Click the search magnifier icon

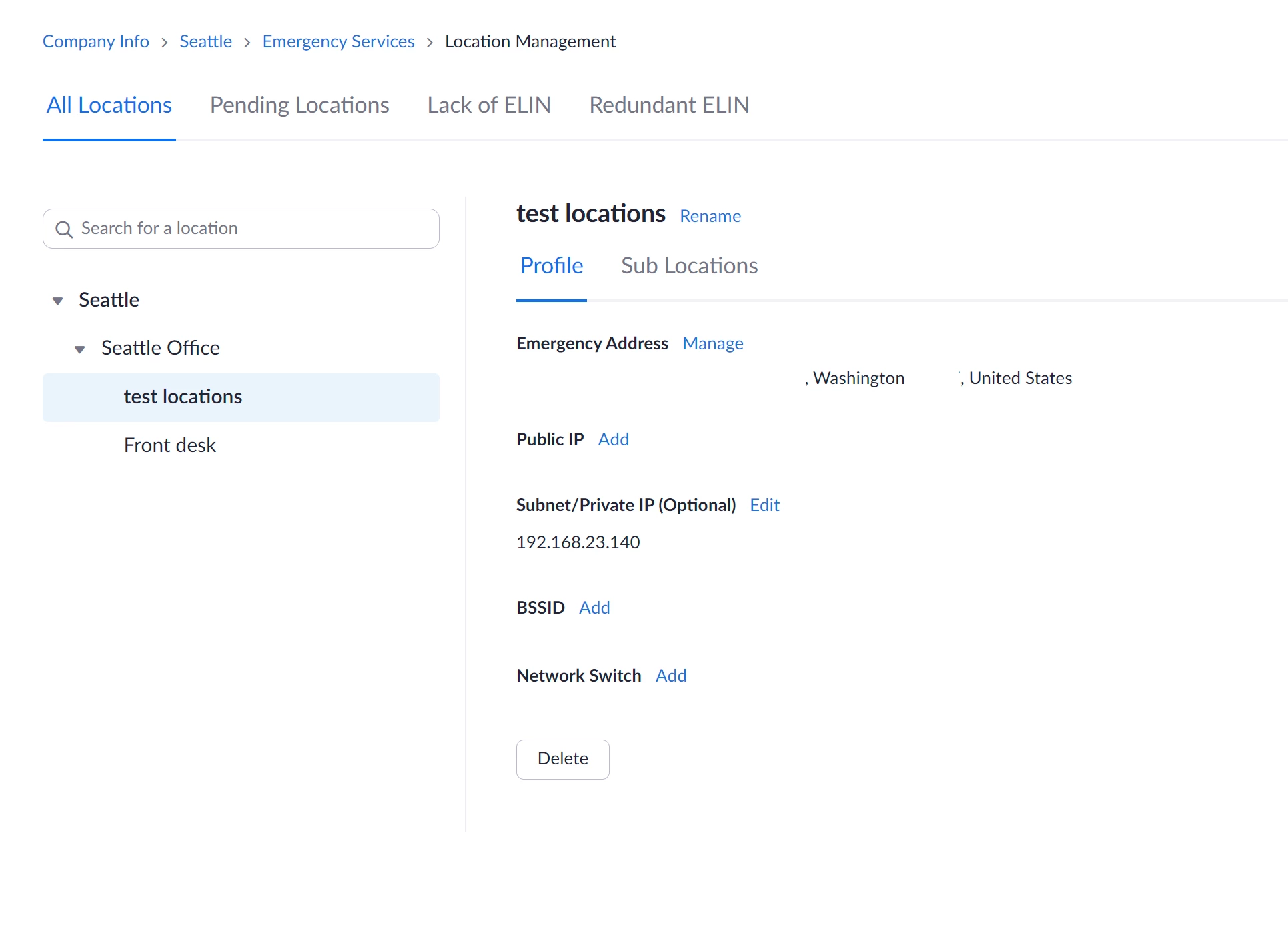point(64,229)
